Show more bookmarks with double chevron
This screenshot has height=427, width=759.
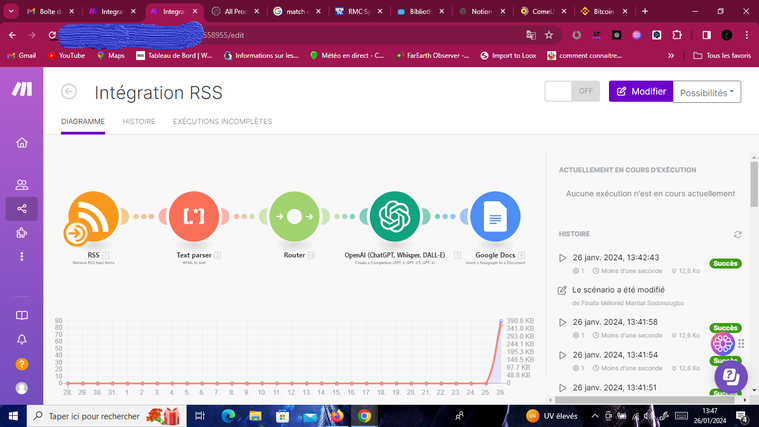pos(671,56)
